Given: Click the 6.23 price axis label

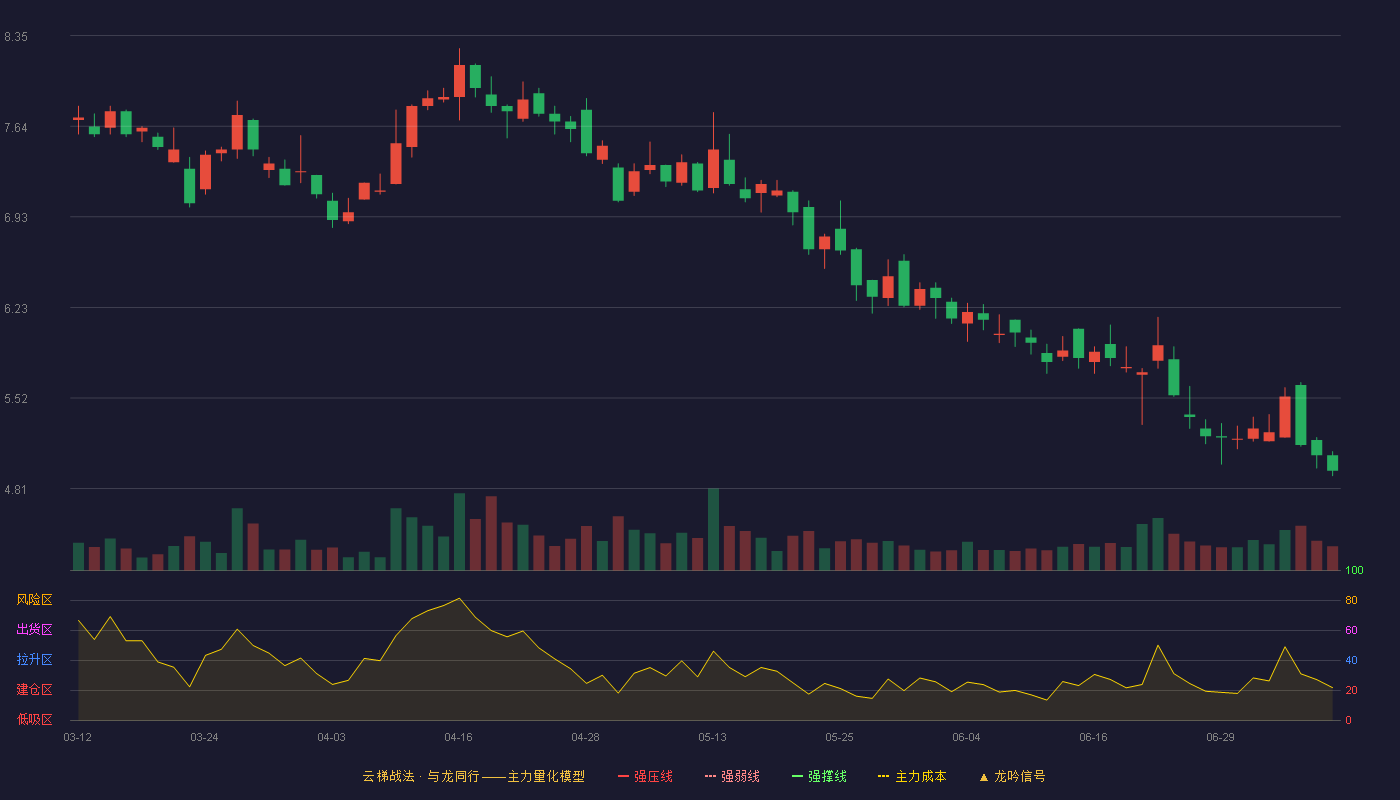Looking at the screenshot, I should pyautogui.click(x=16, y=309).
